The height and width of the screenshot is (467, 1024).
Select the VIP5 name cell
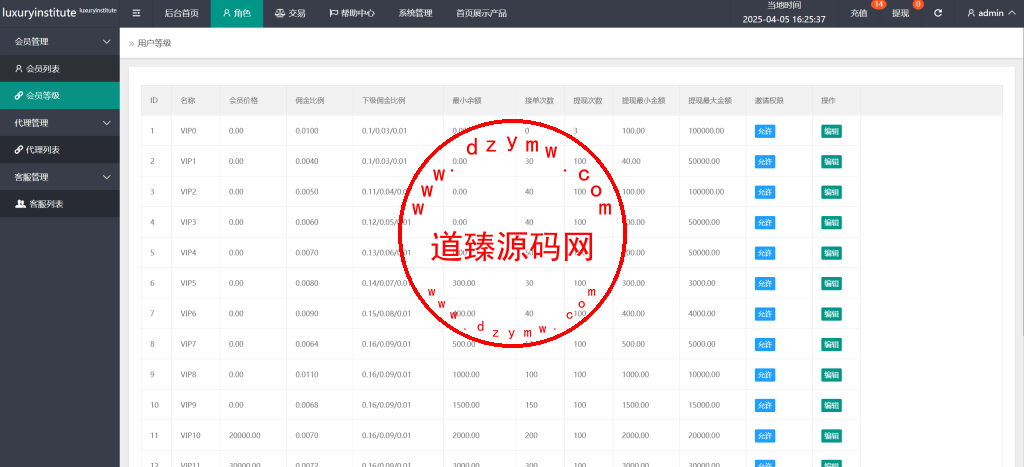(188, 283)
